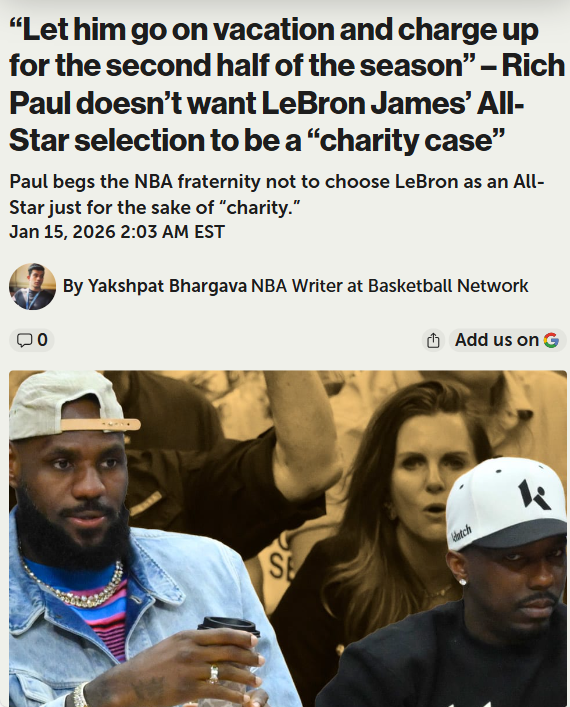570x707 pixels.
Task: Click the author avatar photo
Action: tap(32, 286)
